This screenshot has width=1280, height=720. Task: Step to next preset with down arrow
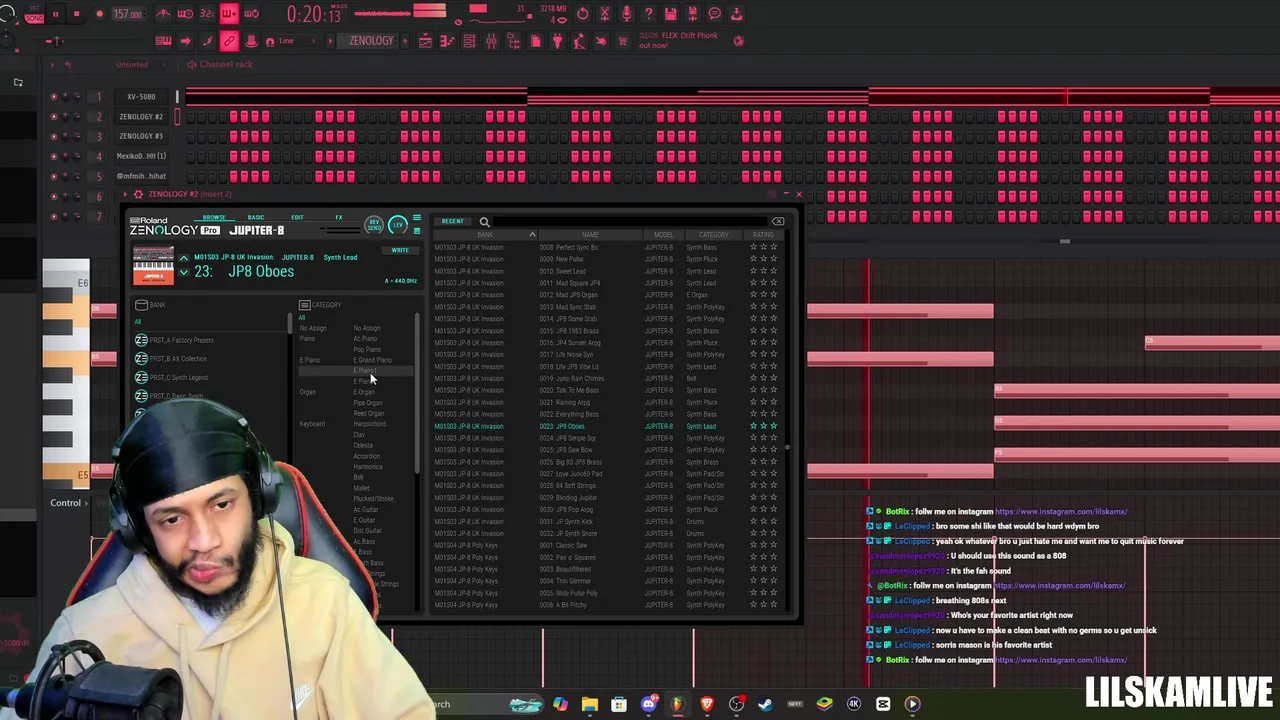coord(183,272)
